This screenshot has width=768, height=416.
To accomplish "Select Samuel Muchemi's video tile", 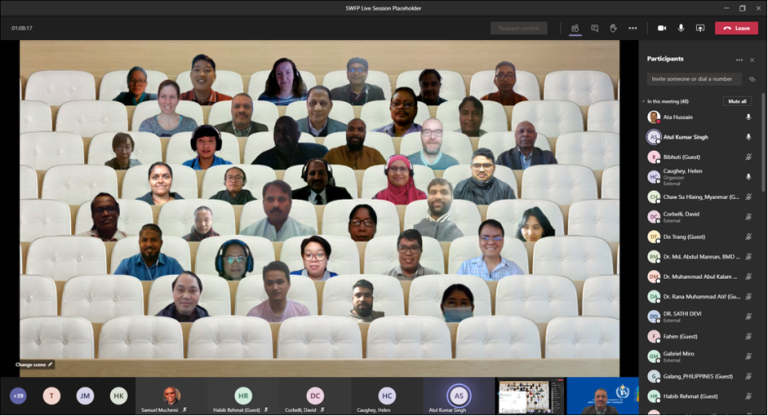I will click(171, 396).
